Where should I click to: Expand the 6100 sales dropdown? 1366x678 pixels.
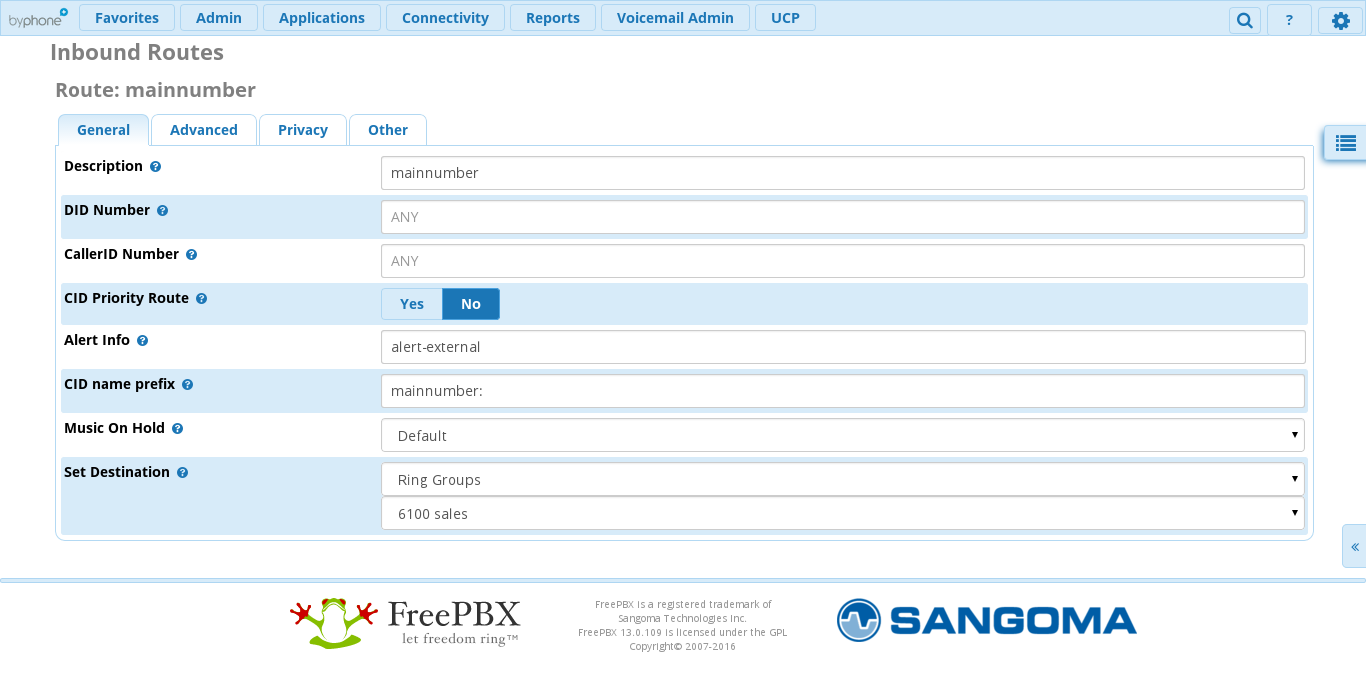pos(843,514)
